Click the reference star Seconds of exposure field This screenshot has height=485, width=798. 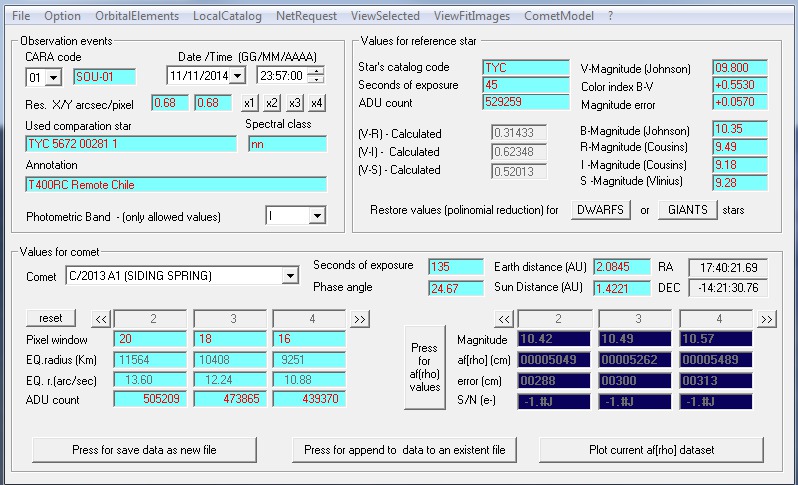pos(526,84)
